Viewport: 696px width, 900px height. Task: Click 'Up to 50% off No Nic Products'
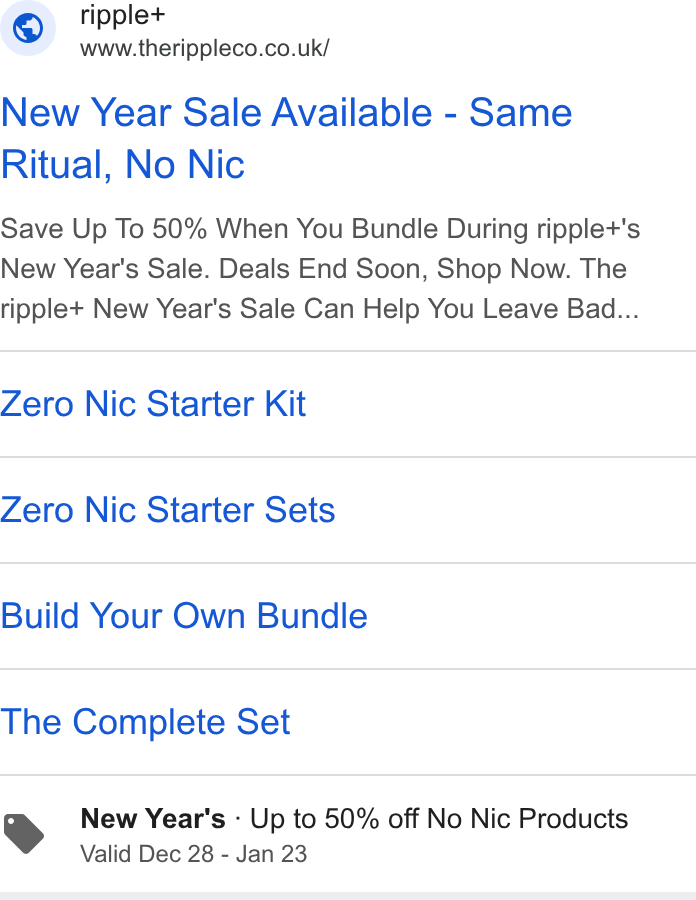(x=439, y=819)
